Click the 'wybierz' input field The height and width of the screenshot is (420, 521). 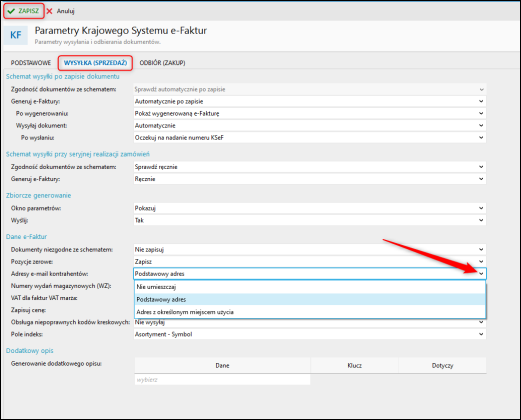222,380
